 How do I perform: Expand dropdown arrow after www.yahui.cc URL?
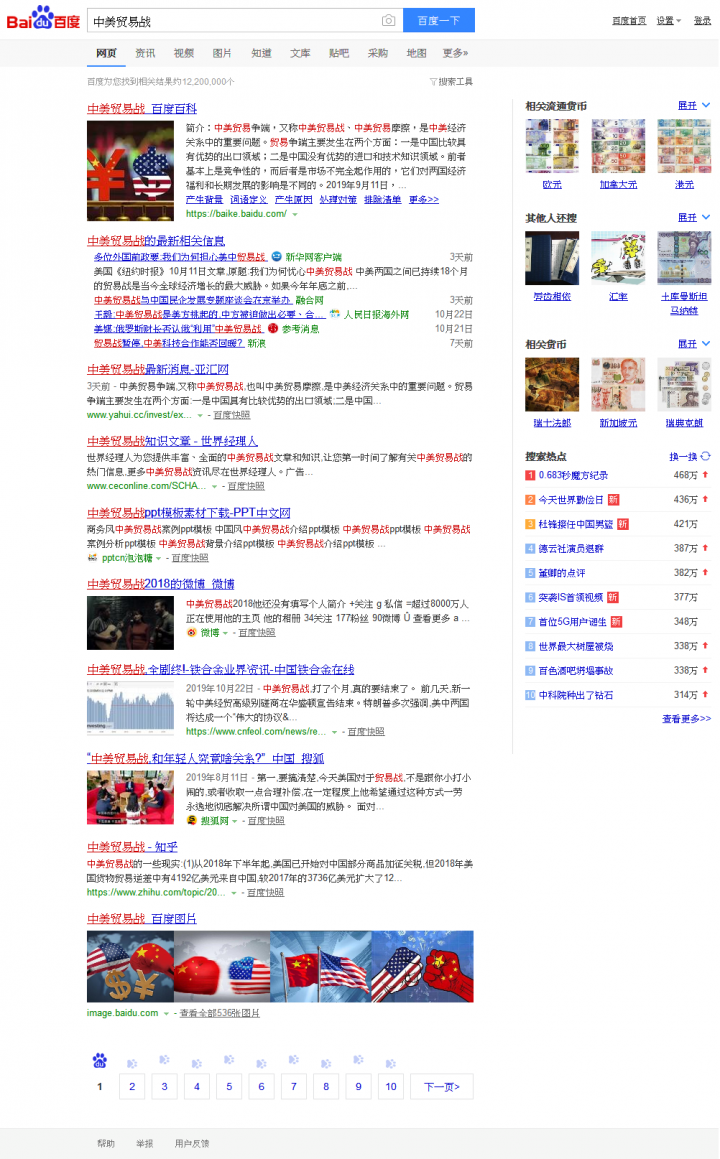[x=200, y=415]
